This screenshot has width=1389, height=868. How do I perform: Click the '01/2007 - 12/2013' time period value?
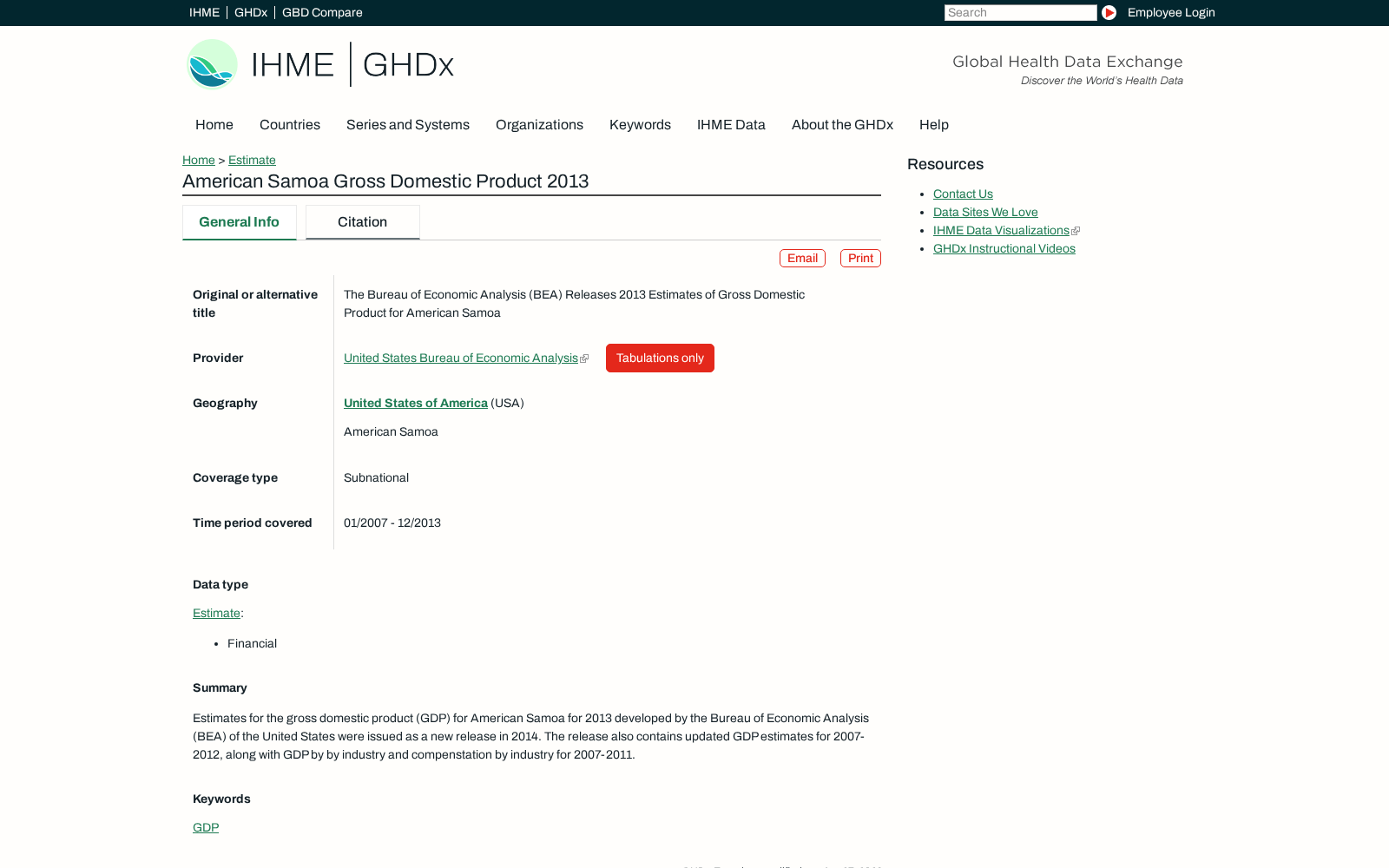point(392,523)
